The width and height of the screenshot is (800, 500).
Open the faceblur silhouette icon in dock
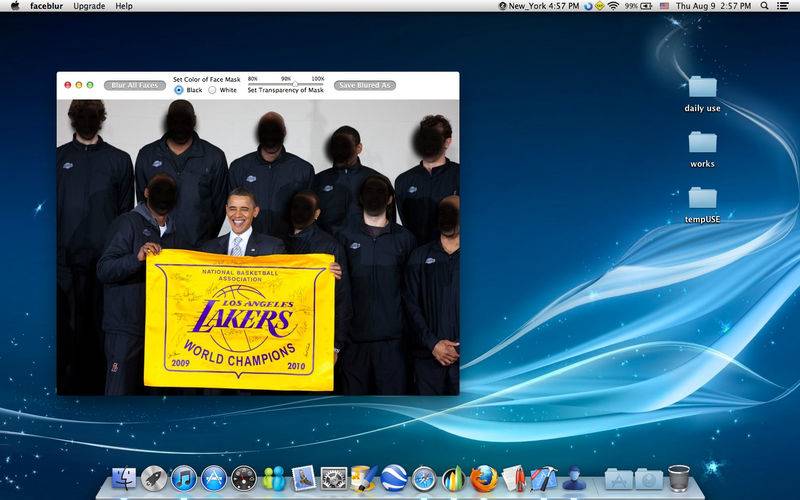574,479
